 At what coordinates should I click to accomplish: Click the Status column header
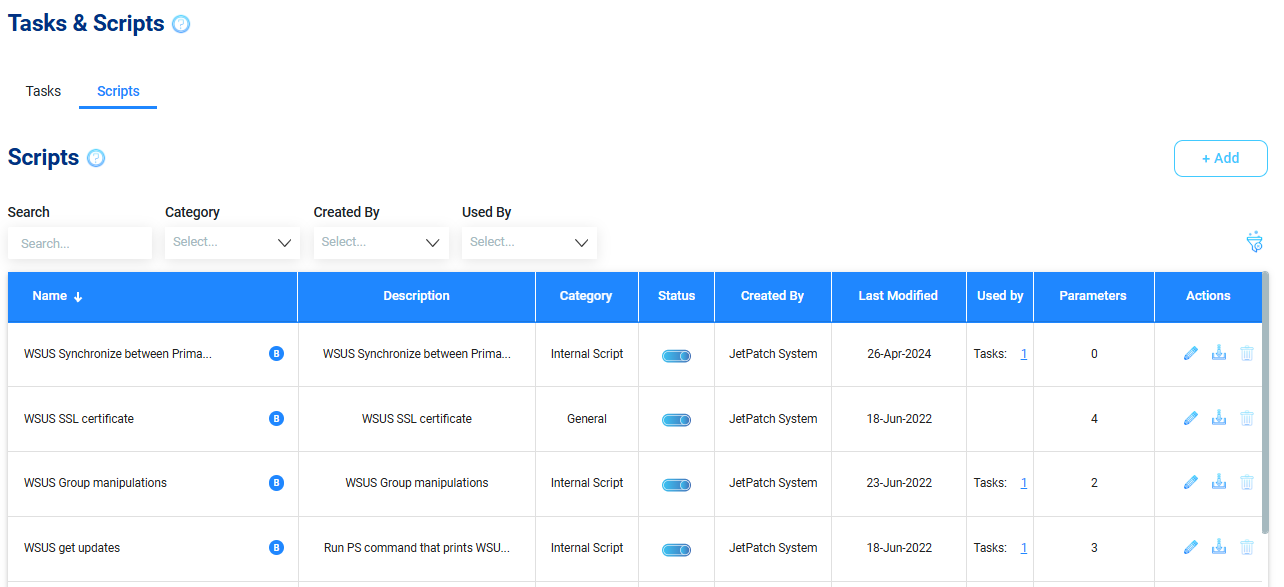[x=676, y=296]
